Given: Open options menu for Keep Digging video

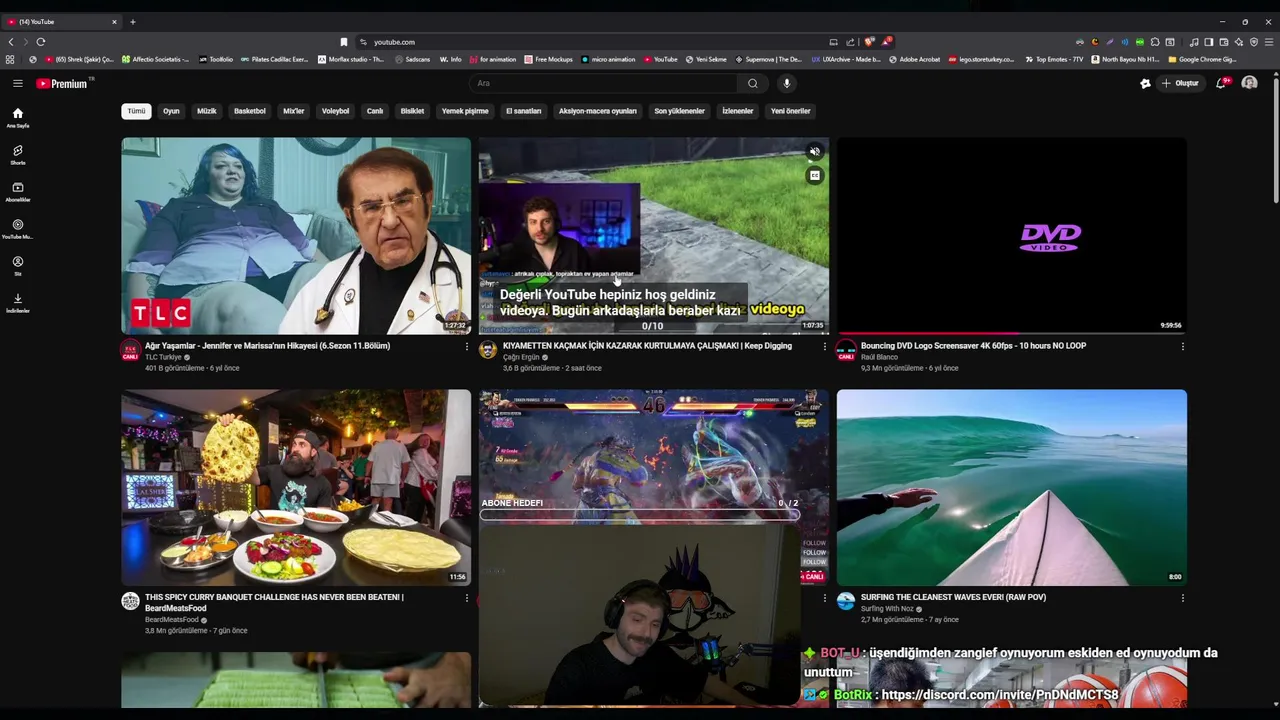Looking at the screenshot, I should pos(824,346).
